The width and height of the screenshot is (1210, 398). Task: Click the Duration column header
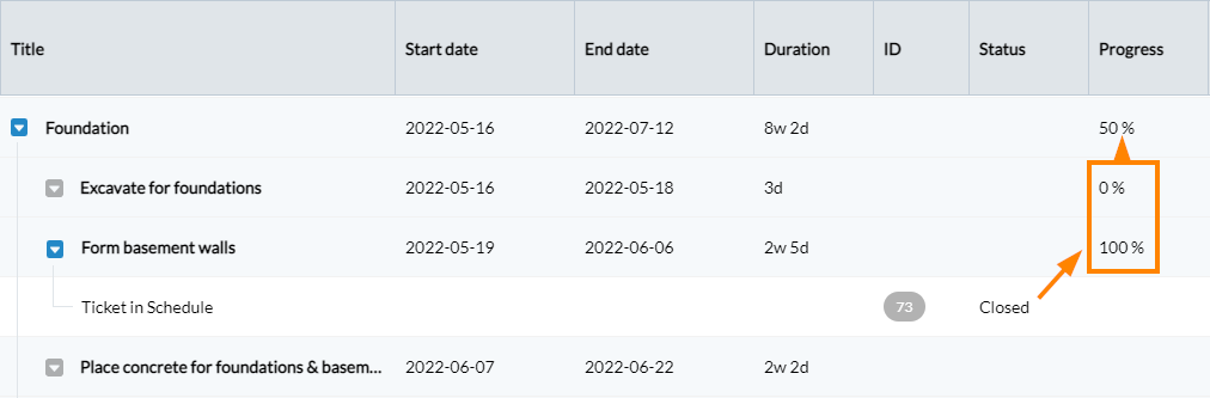797,49
